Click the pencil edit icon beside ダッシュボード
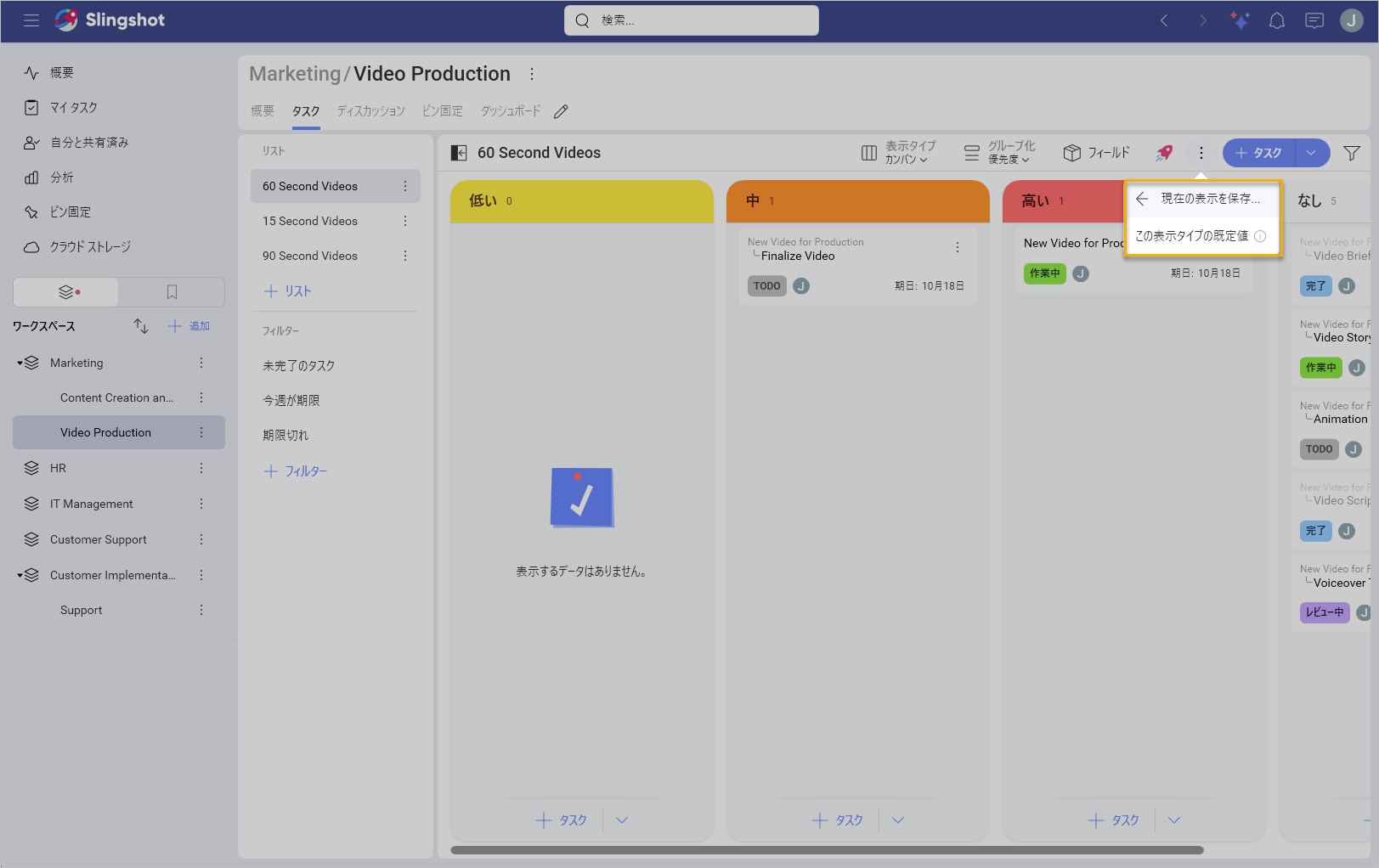1379x868 pixels. (x=560, y=110)
